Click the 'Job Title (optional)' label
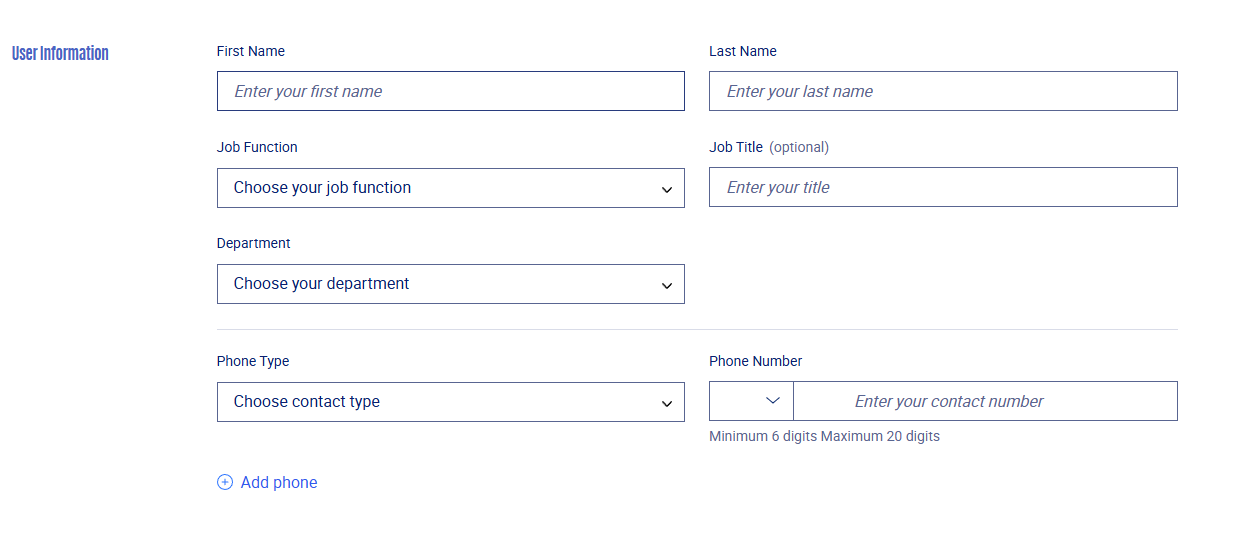 (x=769, y=147)
